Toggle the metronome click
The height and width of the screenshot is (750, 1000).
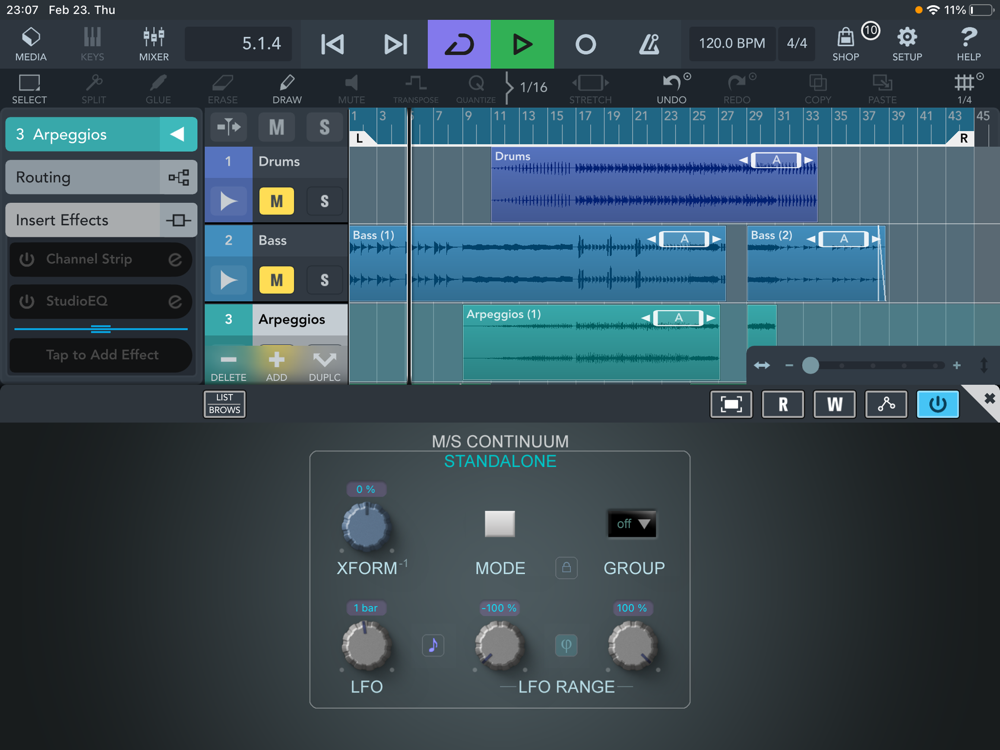[x=649, y=44]
